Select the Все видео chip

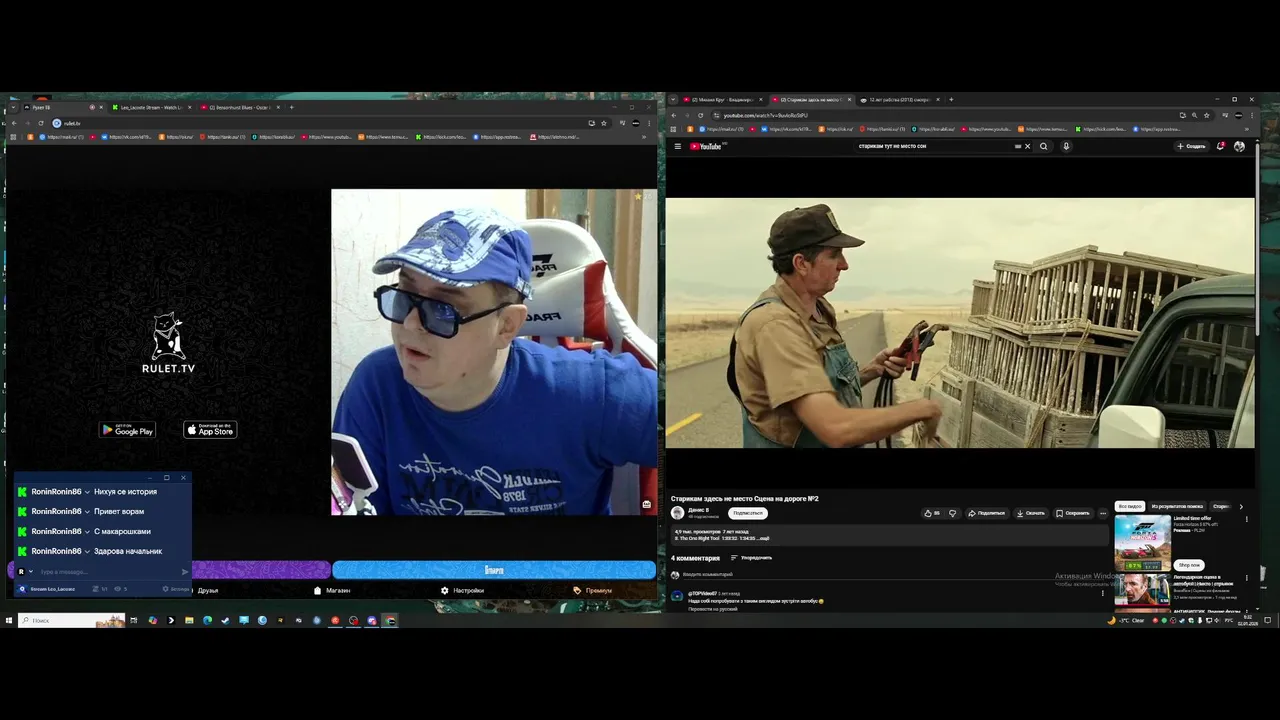point(1129,507)
